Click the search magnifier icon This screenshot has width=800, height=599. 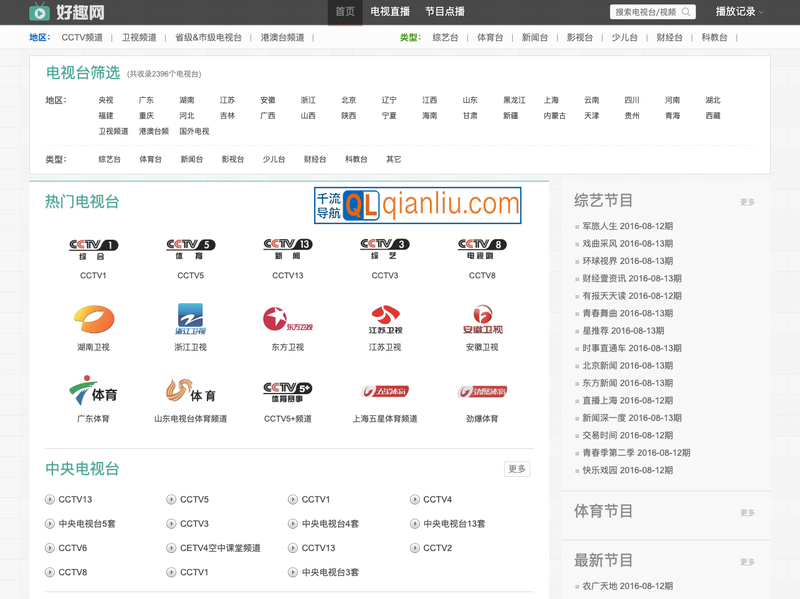(685, 11)
